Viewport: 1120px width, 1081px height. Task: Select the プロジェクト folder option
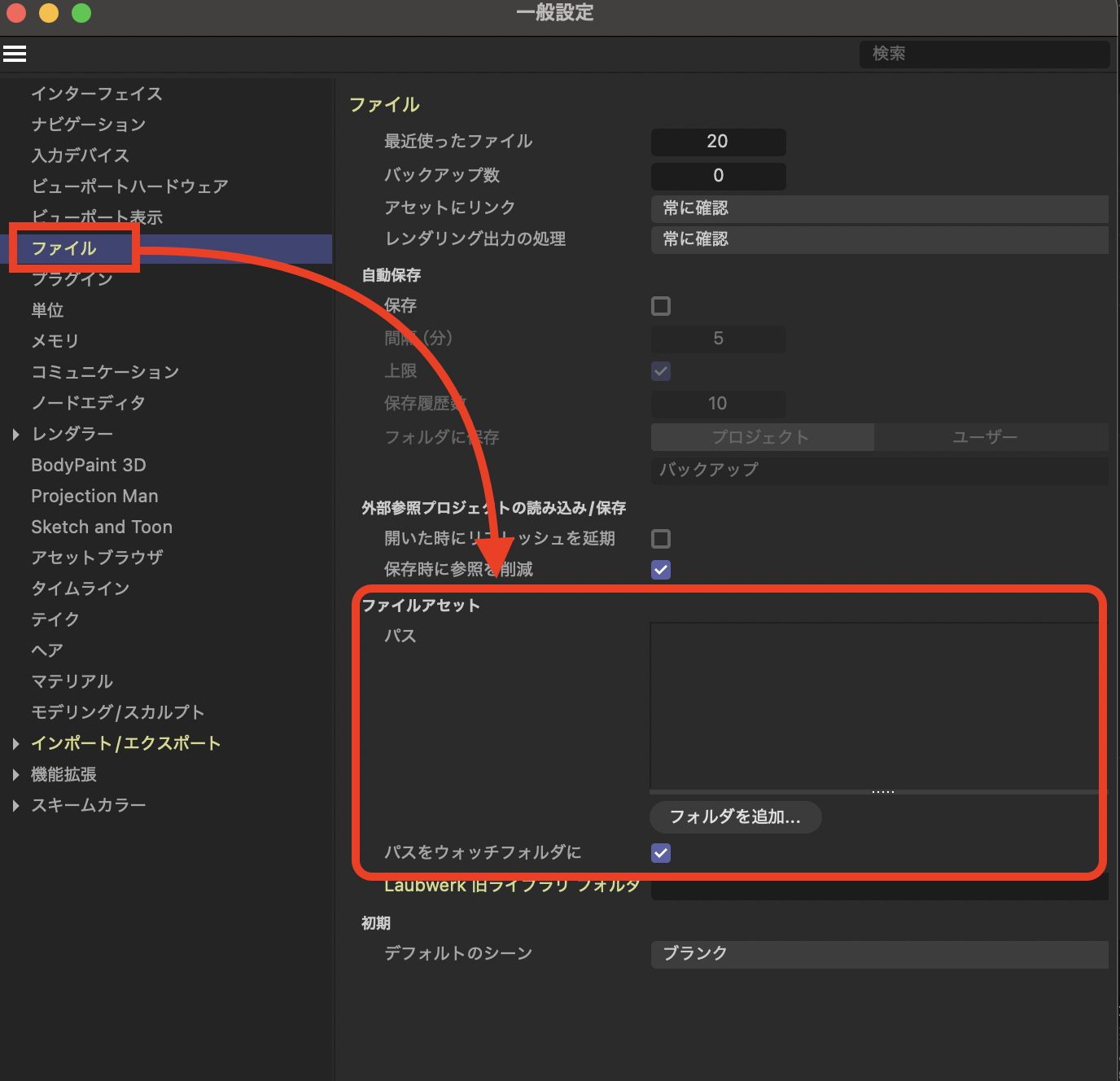[762, 437]
